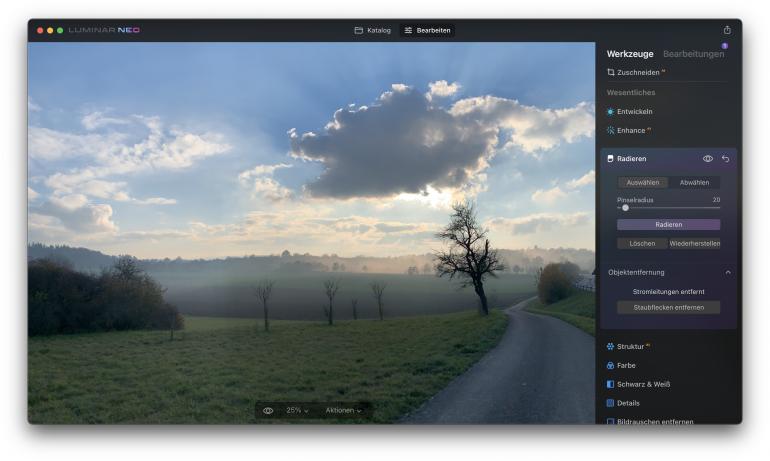Select the Werkzeuge panel tab

tap(630, 54)
